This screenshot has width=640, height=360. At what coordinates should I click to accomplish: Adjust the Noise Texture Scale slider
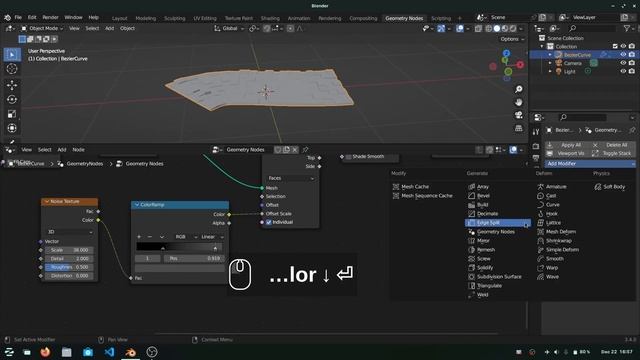coord(69,250)
